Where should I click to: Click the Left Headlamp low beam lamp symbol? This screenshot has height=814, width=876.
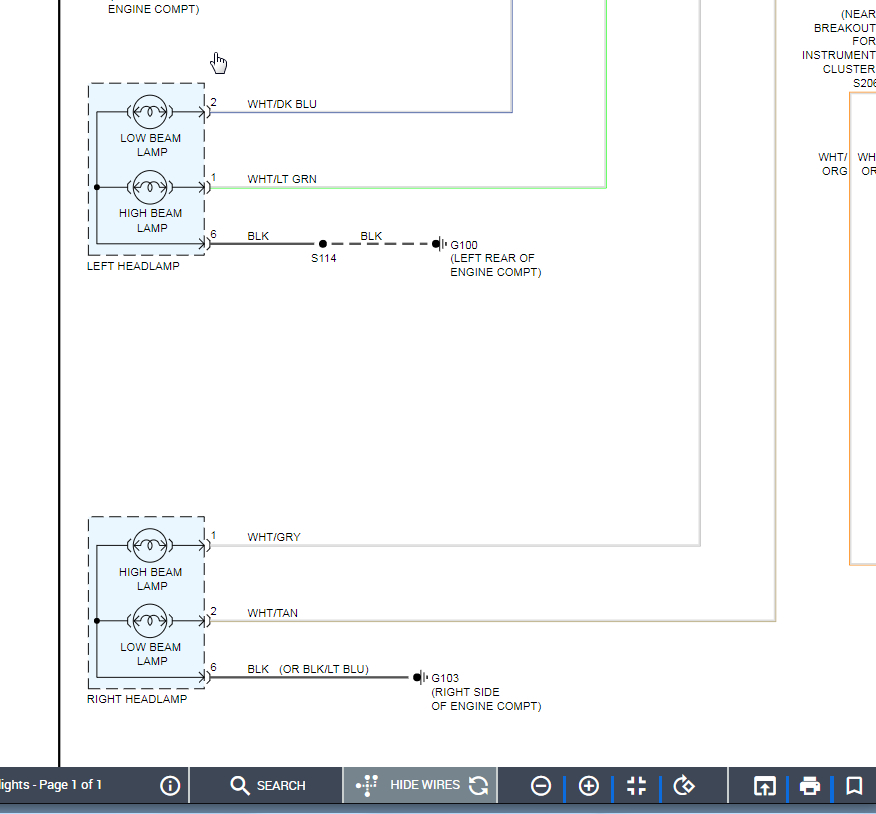click(150, 111)
